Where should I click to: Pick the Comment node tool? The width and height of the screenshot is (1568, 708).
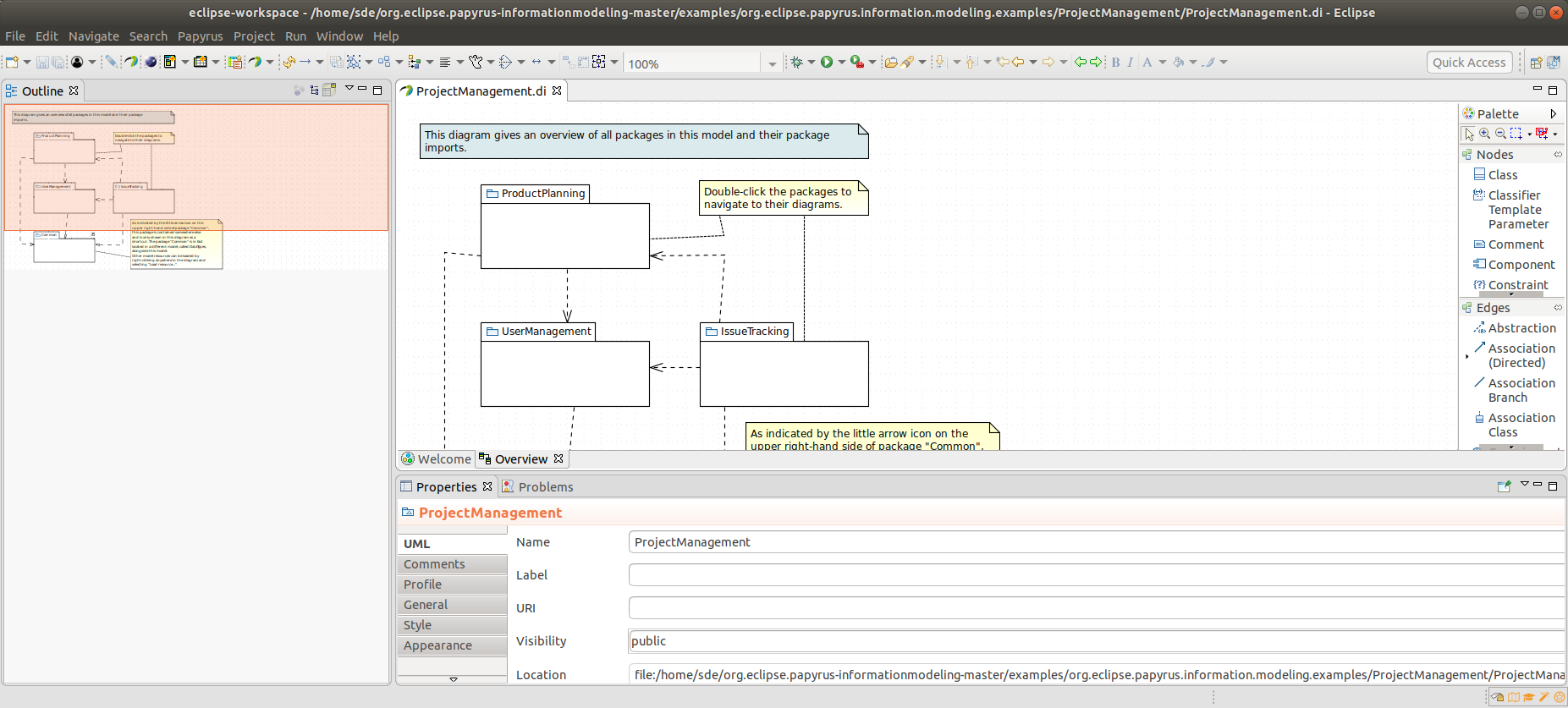[x=1509, y=244]
